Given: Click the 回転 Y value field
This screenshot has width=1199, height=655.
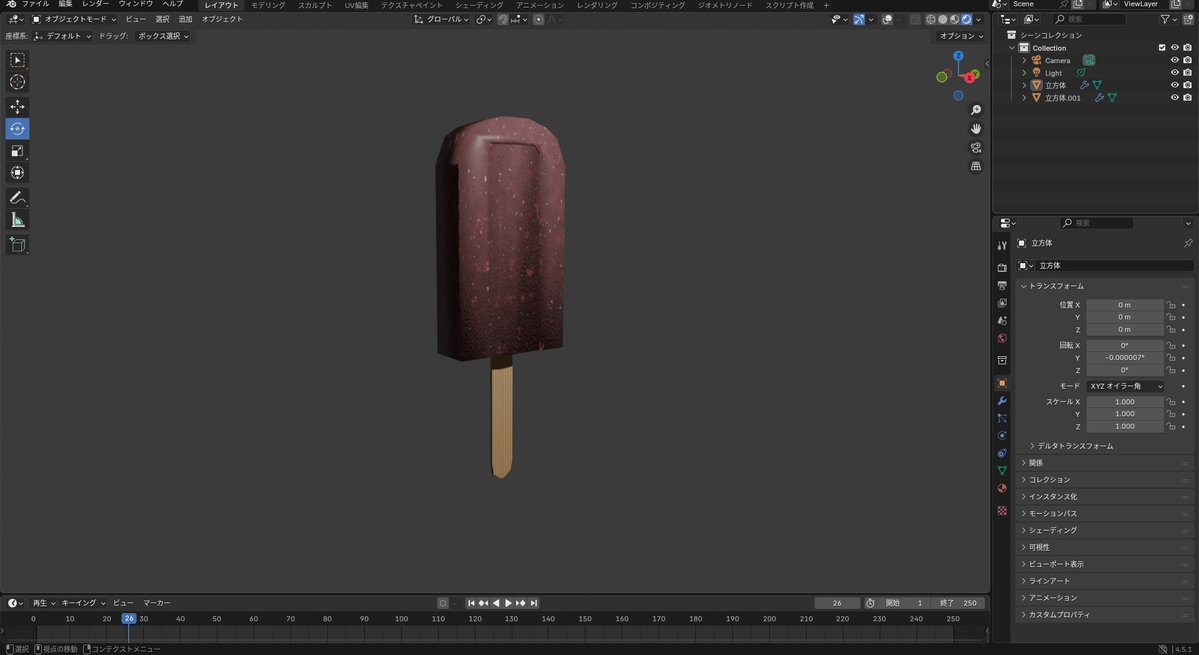Looking at the screenshot, I should (x=1125, y=358).
